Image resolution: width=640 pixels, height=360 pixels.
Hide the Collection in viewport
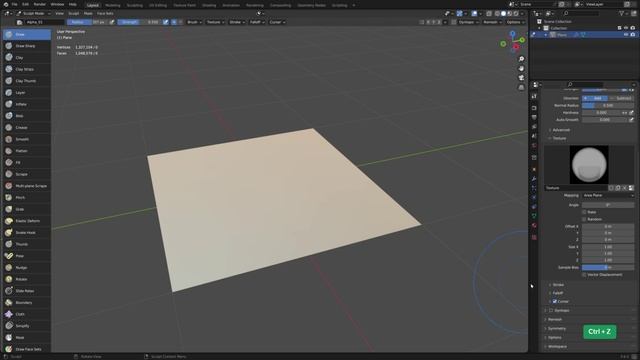click(626, 28)
